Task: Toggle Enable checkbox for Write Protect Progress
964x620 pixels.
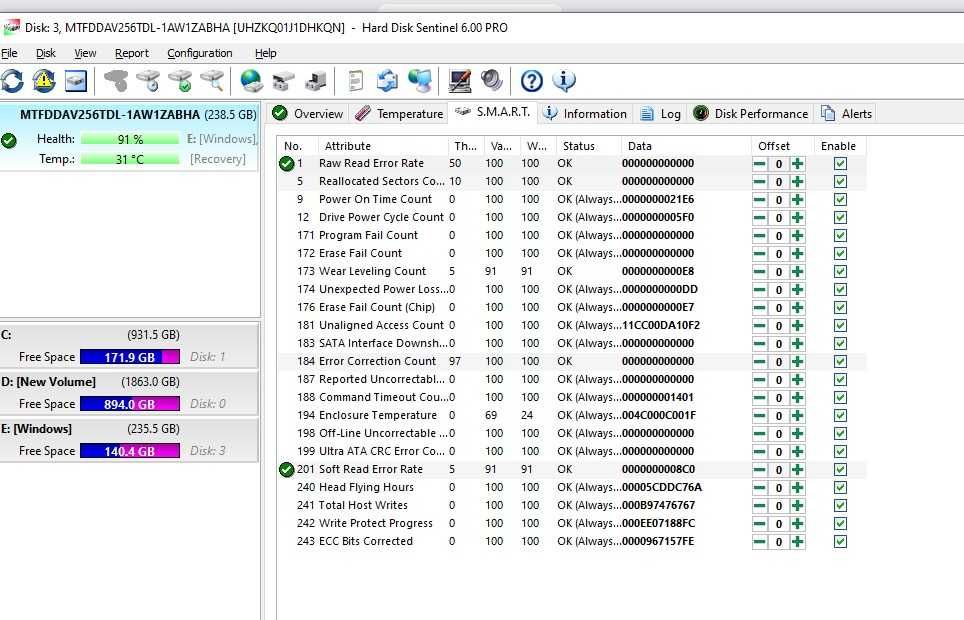Action: 840,523
